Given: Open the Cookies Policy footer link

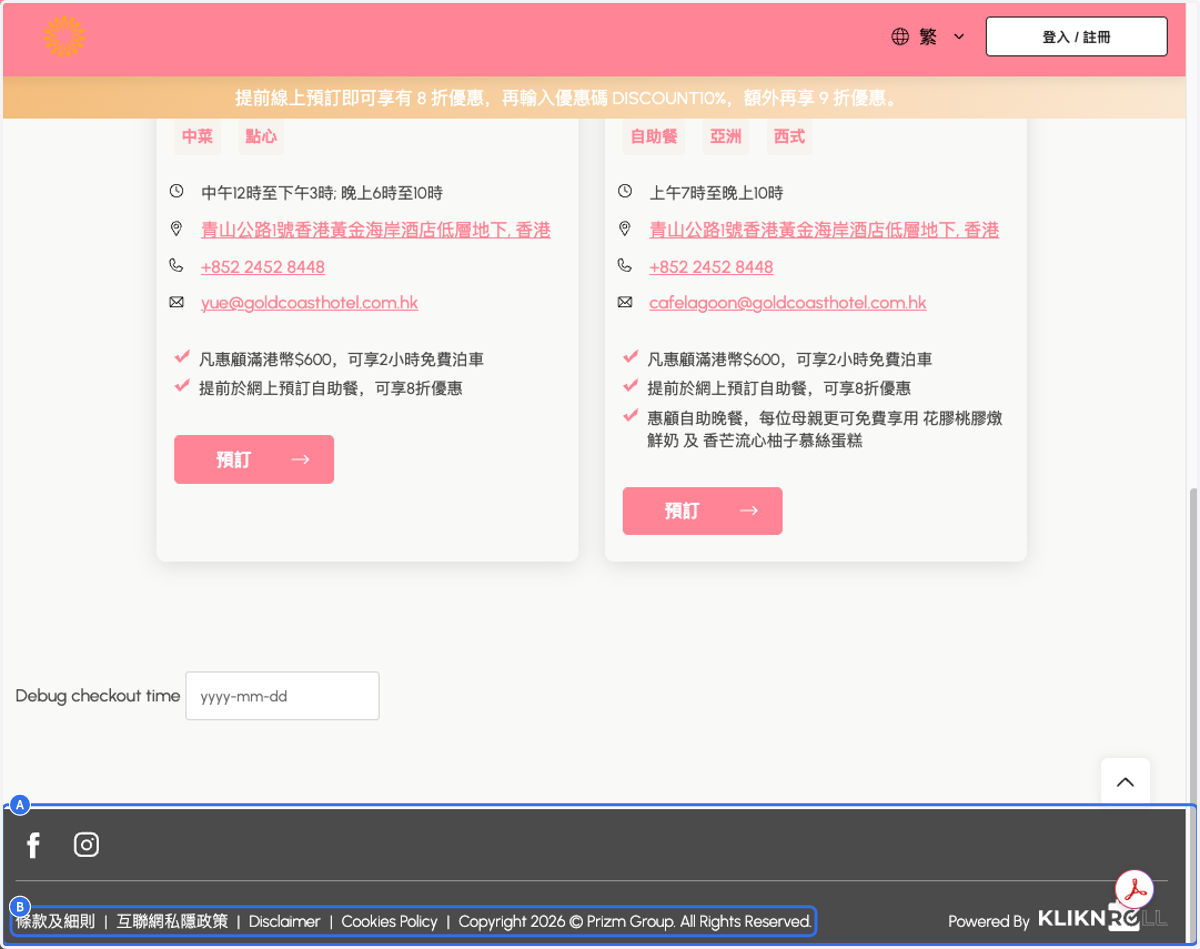Looking at the screenshot, I should click(390, 921).
